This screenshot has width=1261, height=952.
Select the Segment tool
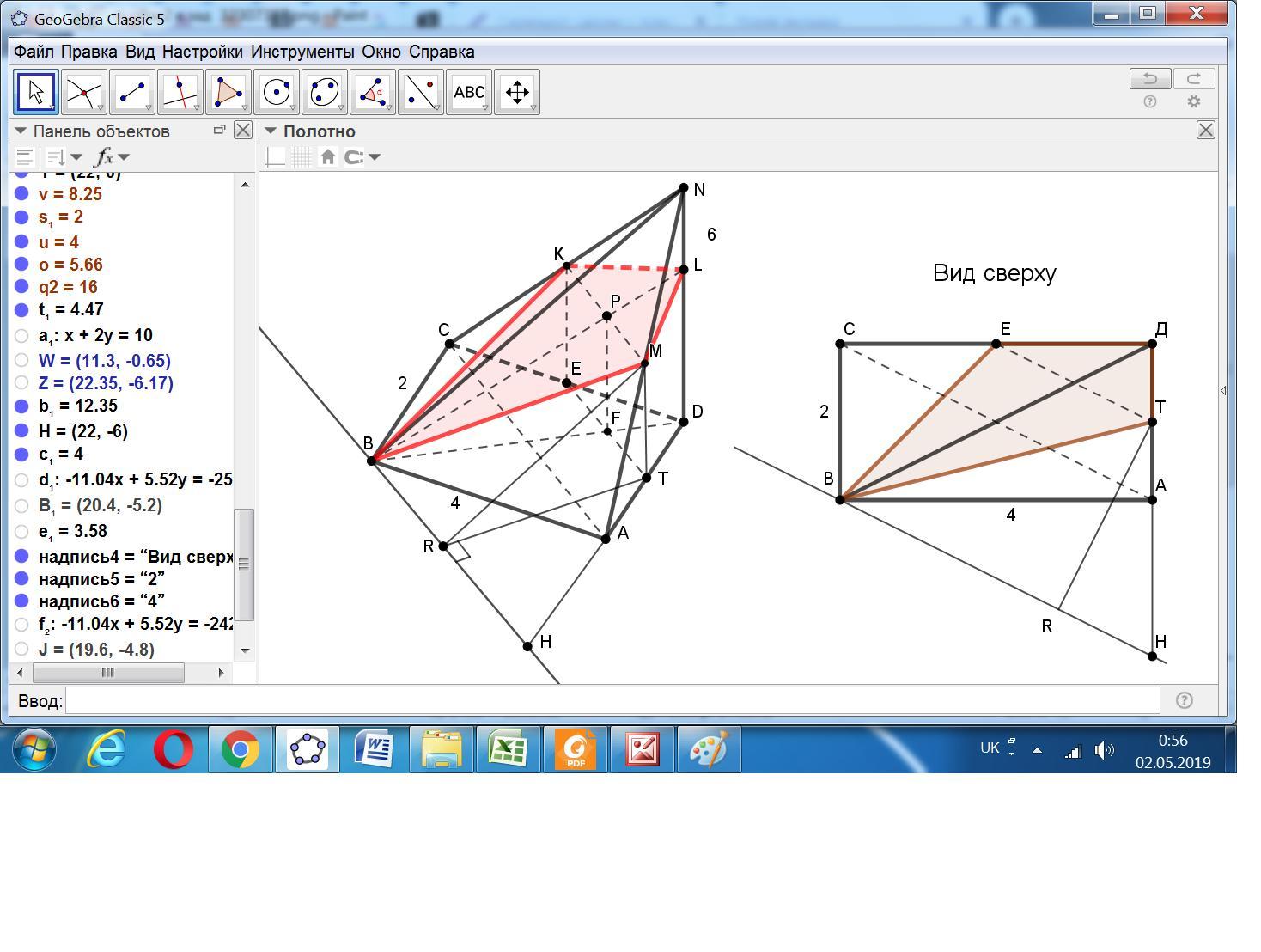coord(132,92)
